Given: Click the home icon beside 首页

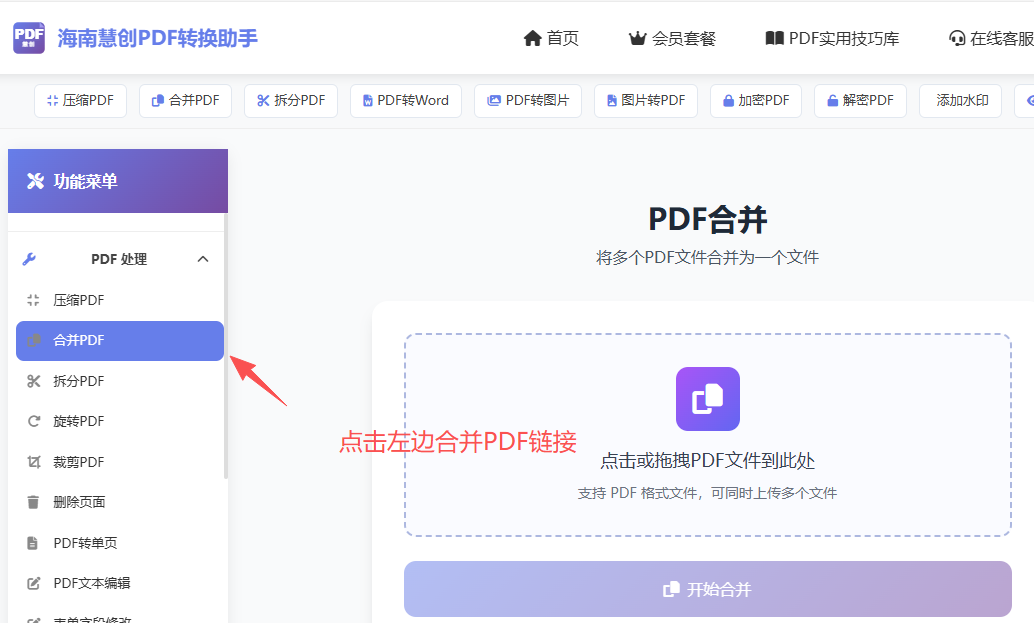Looking at the screenshot, I should tap(532, 38).
